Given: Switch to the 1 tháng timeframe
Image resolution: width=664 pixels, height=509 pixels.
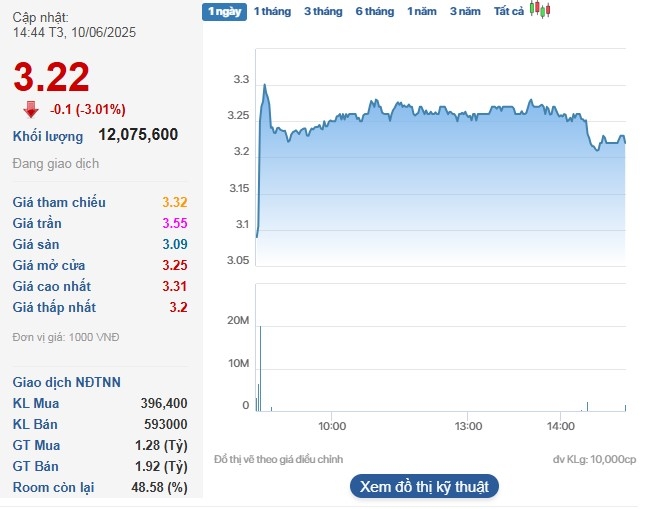Looking at the screenshot, I should [x=272, y=11].
